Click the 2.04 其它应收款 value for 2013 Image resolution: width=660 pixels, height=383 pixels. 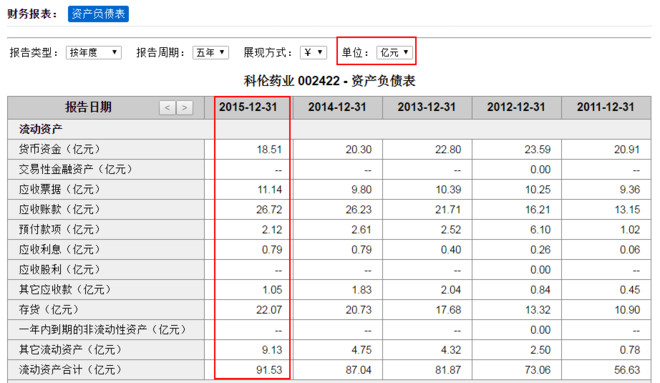point(451,290)
